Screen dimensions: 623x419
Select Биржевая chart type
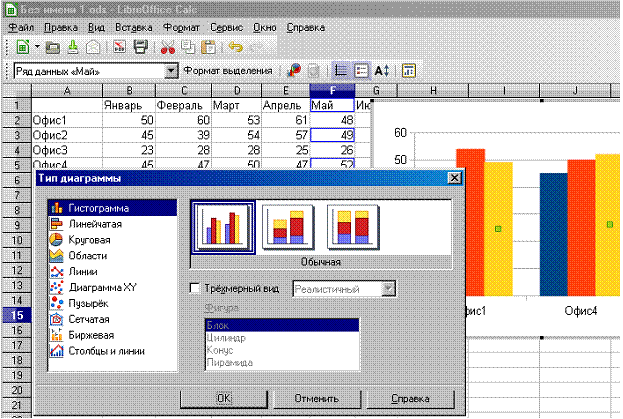point(112,335)
